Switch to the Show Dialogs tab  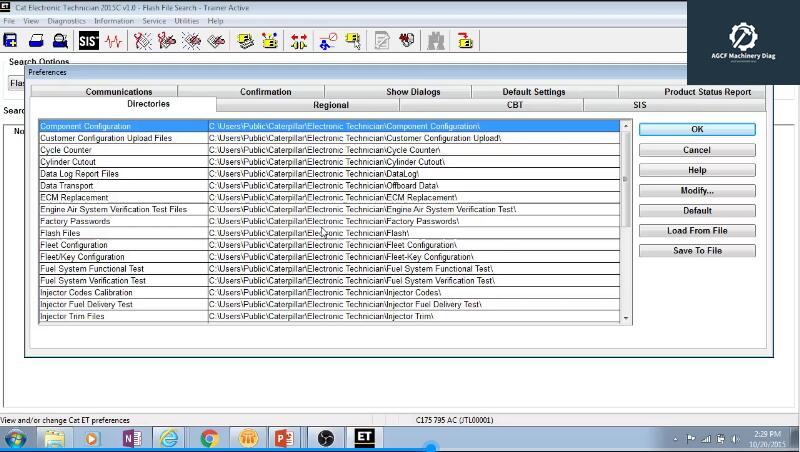pos(413,92)
